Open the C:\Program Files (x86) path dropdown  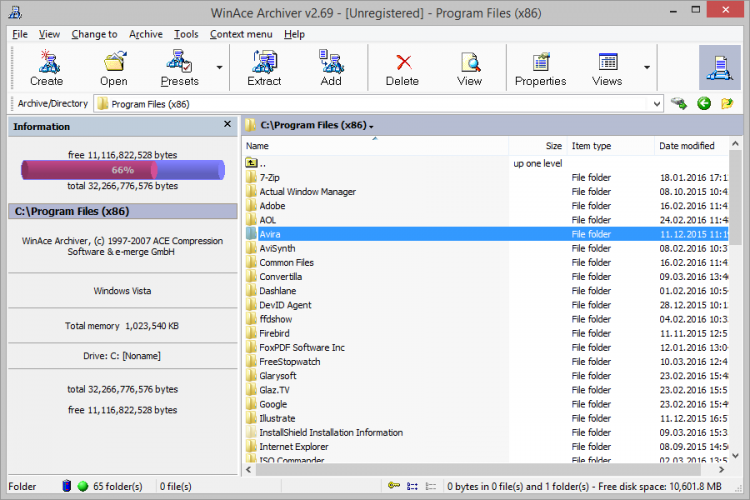pos(372,126)
